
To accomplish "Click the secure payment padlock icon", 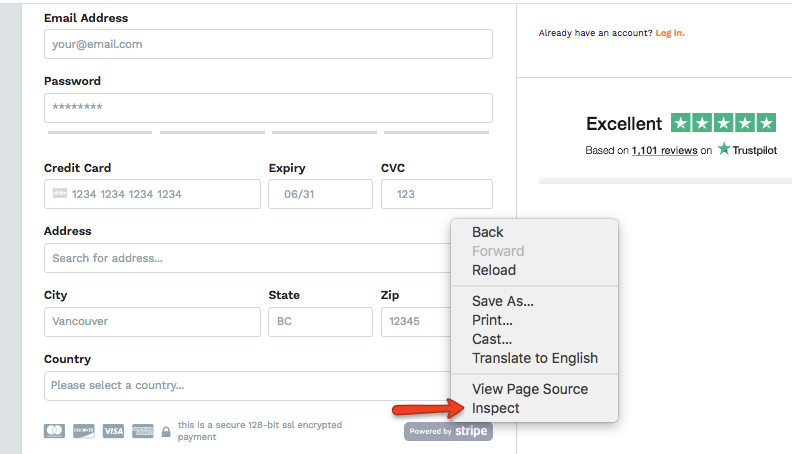I will point(166,432).
